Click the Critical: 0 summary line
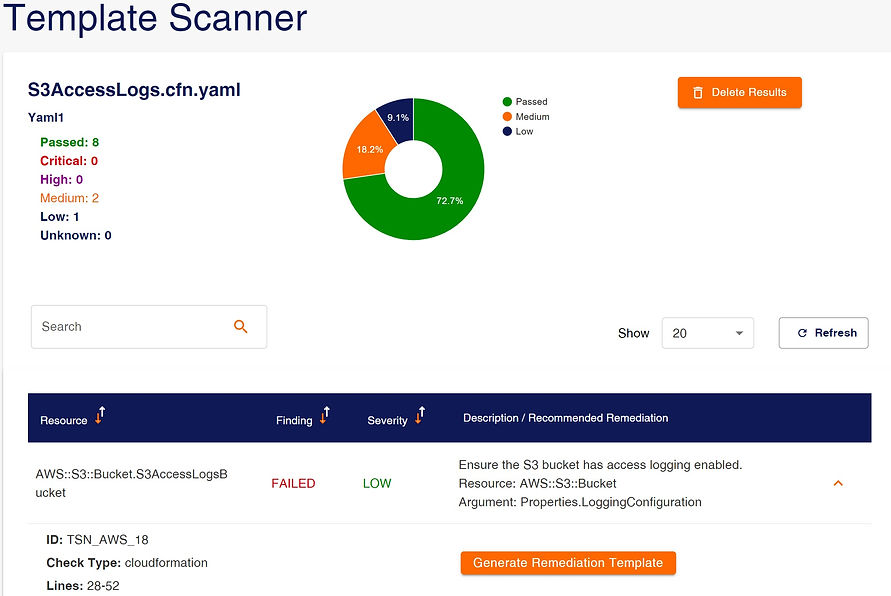The height and width of the screenshot is (596, 891). (69, 161)
